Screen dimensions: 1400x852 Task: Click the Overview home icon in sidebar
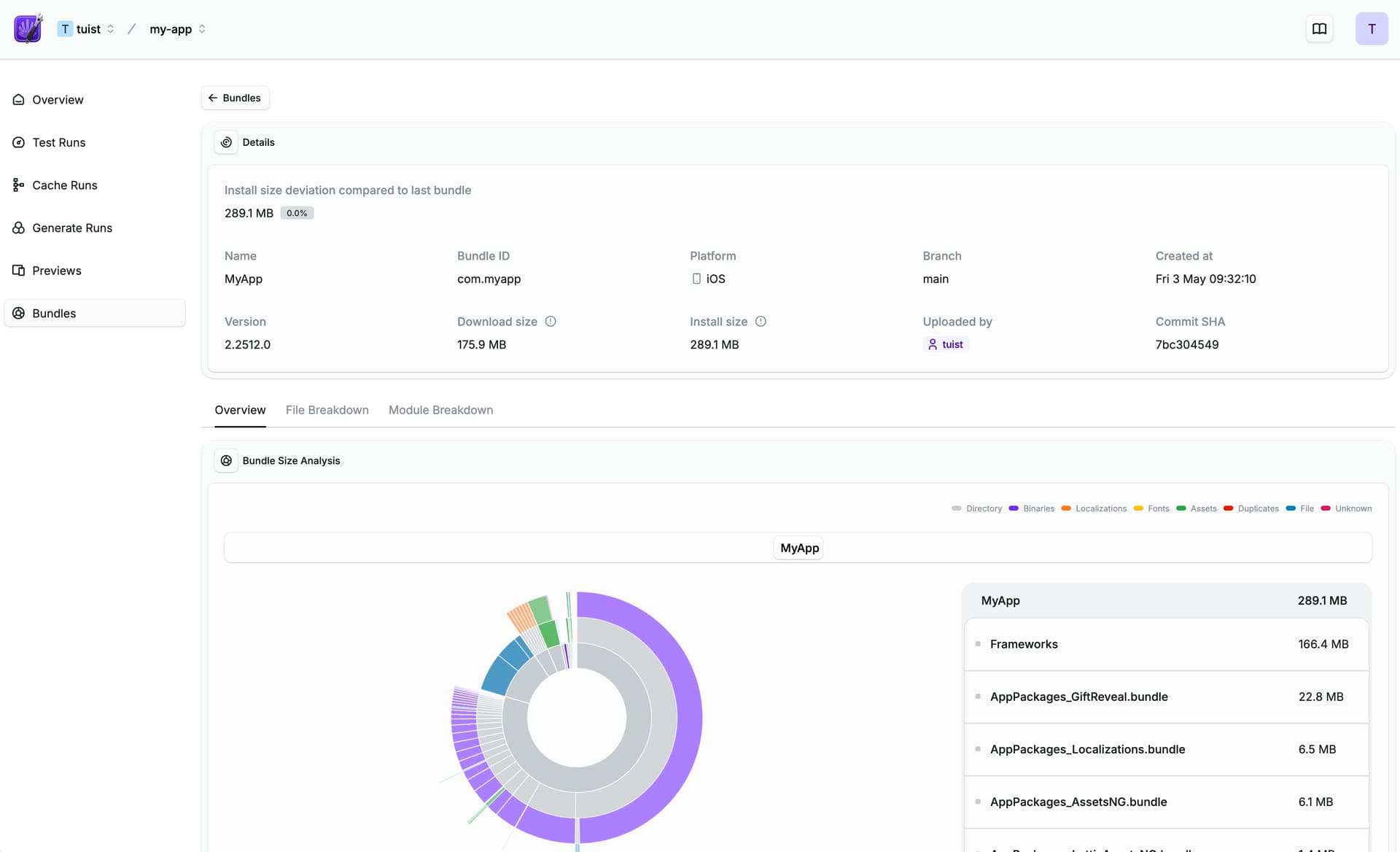point(19,100)
